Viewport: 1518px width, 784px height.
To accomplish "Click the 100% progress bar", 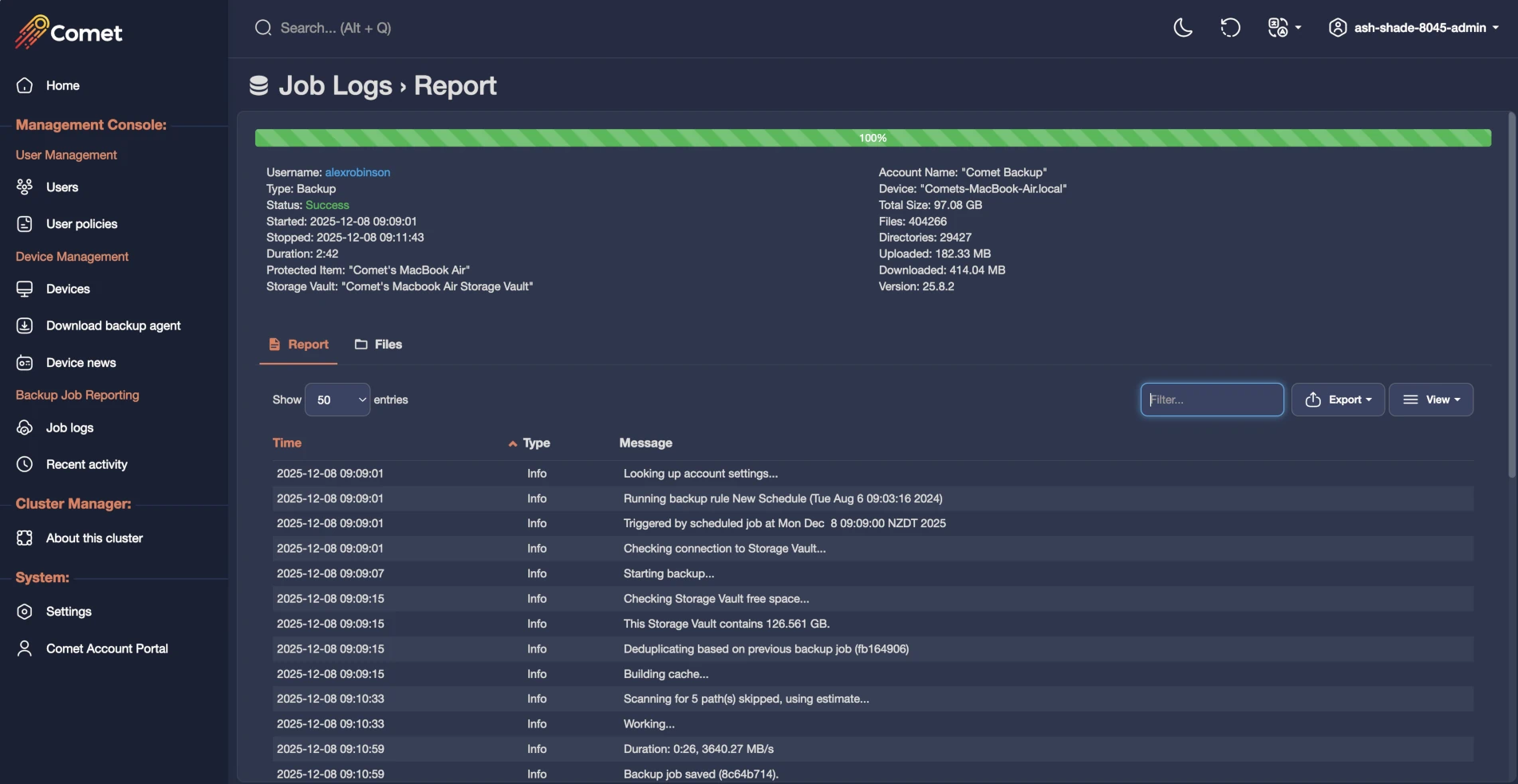I will [873, 138].
